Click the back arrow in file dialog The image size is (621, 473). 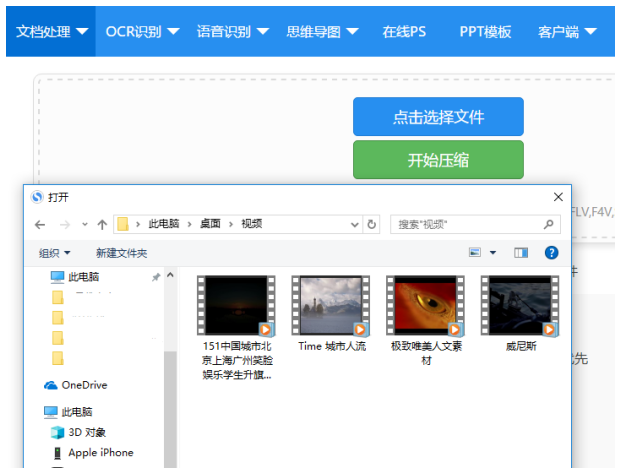pyautogui.click(x=40, y=225)
